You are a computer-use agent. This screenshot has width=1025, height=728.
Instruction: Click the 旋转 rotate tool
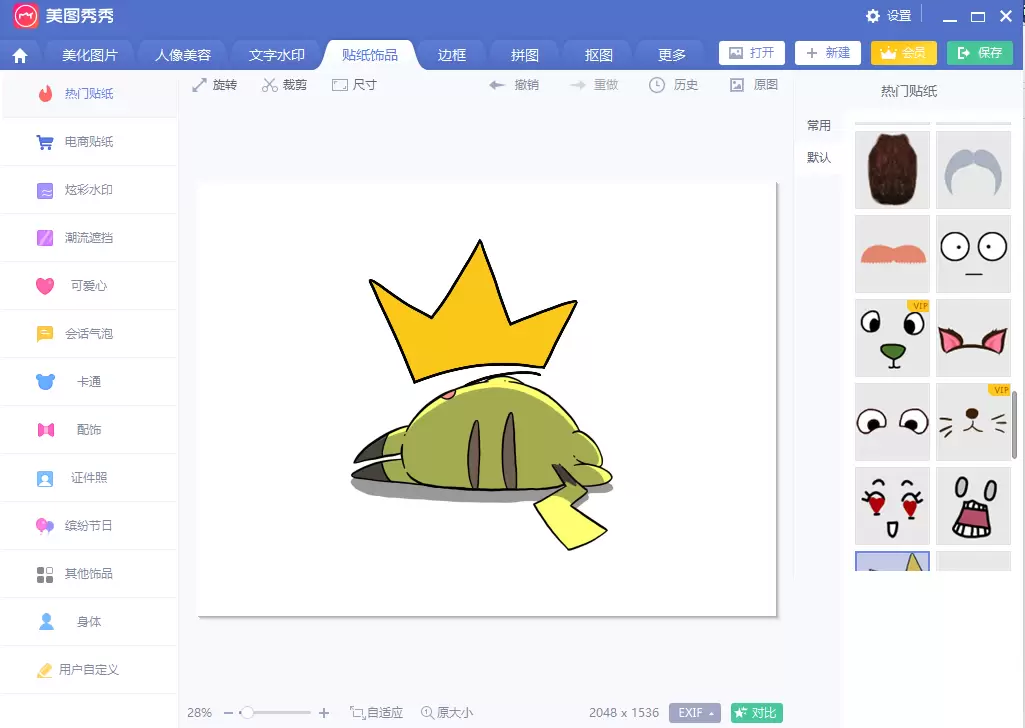pos(214,85)
